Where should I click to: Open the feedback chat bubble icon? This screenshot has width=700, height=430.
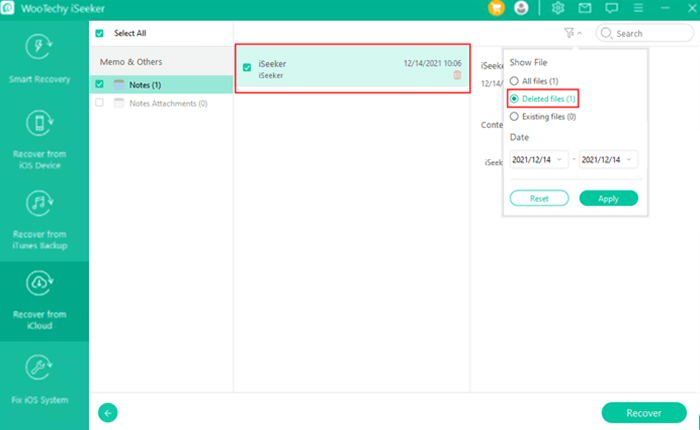click(611, 8)
